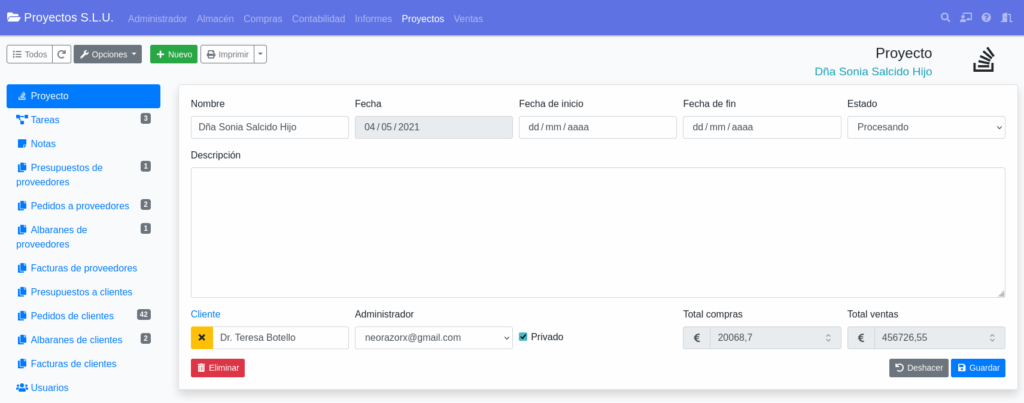Expand the Opciones dropdown button
This screenshot has width=1024, height=403.
(107, 54)
